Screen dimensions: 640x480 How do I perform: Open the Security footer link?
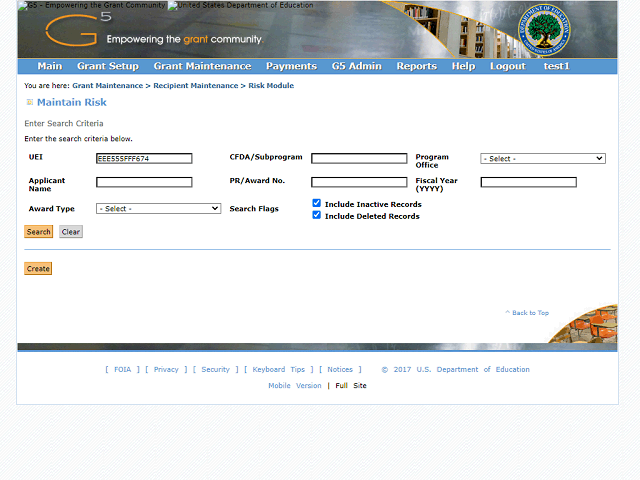coord(216,369)
